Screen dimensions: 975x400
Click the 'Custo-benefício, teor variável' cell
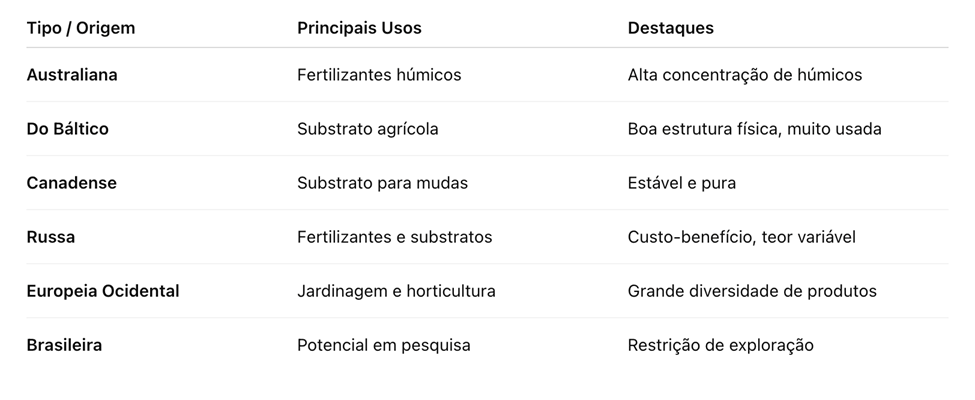coord(741,237)
